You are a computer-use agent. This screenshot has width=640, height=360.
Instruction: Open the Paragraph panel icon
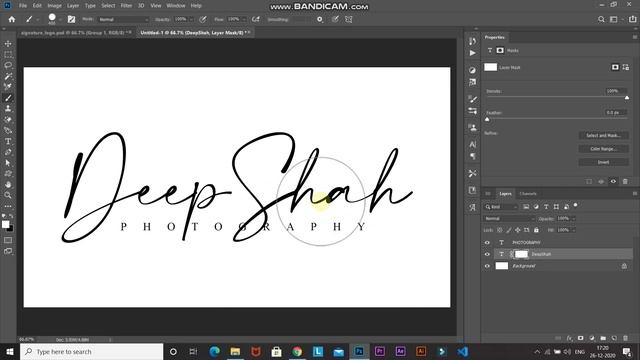(472, 156)
